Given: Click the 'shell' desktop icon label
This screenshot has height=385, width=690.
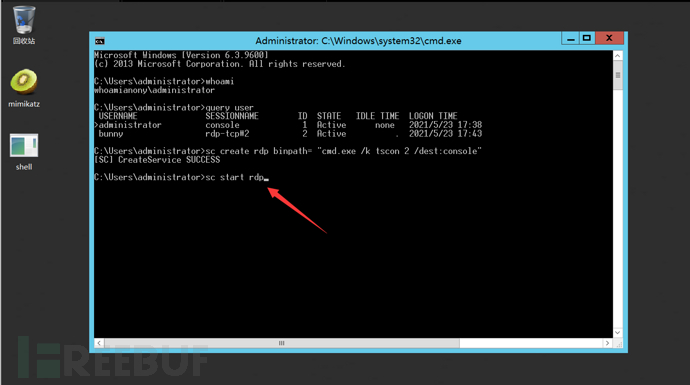Looking at the screenshot, I should pyautogui.click(x=24, y=167).
